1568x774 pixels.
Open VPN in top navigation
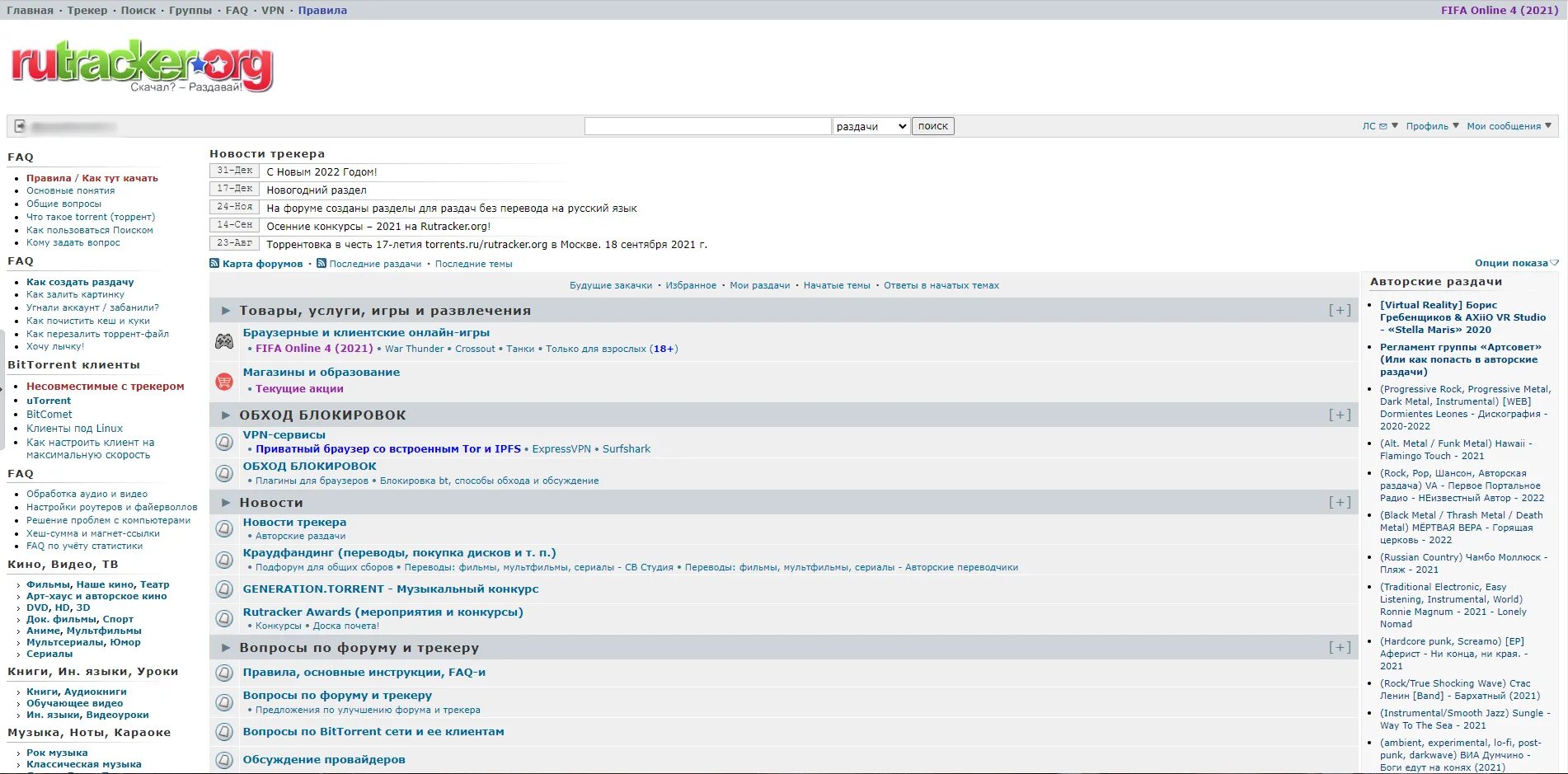pos(273,10)
